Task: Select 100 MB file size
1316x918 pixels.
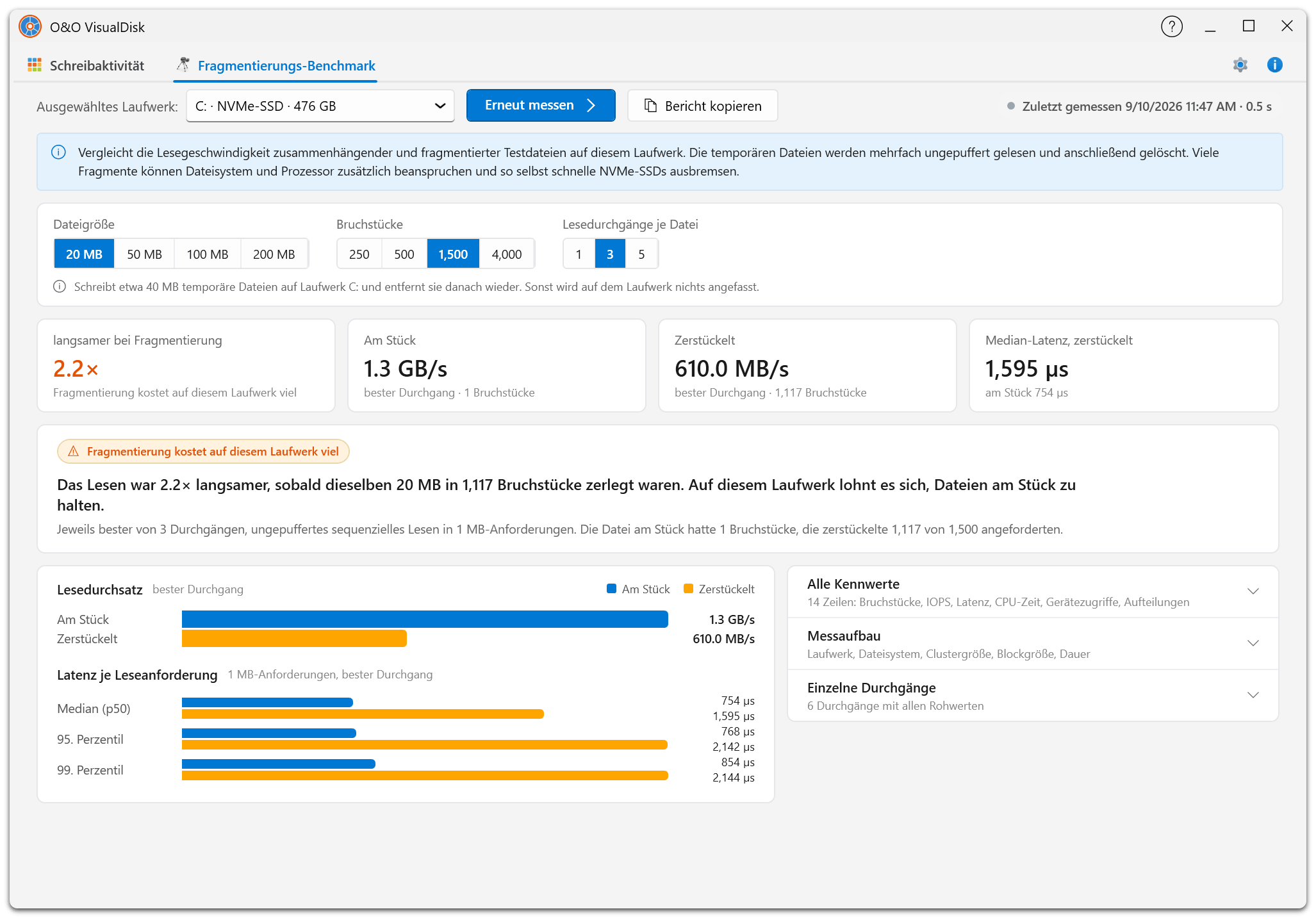Action: (x=208, y=254)
